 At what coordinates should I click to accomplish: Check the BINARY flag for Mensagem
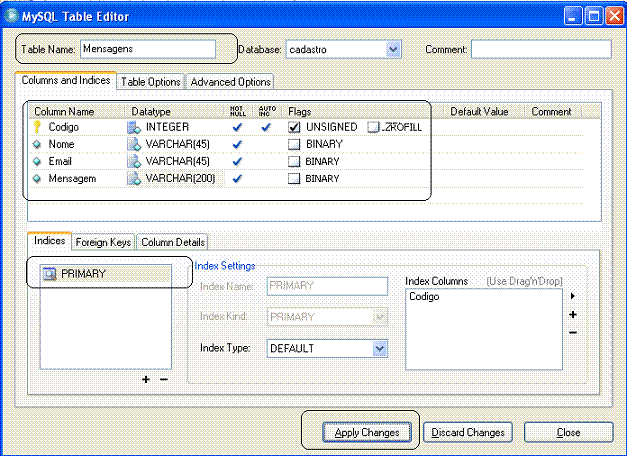294,179
